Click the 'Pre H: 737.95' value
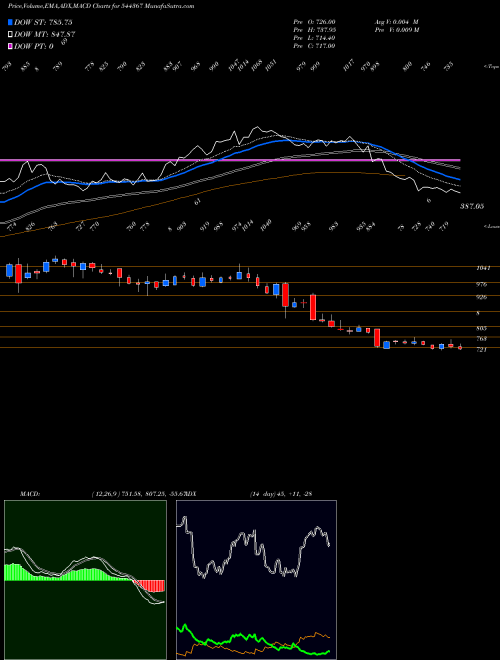 [x=314, y=30]
